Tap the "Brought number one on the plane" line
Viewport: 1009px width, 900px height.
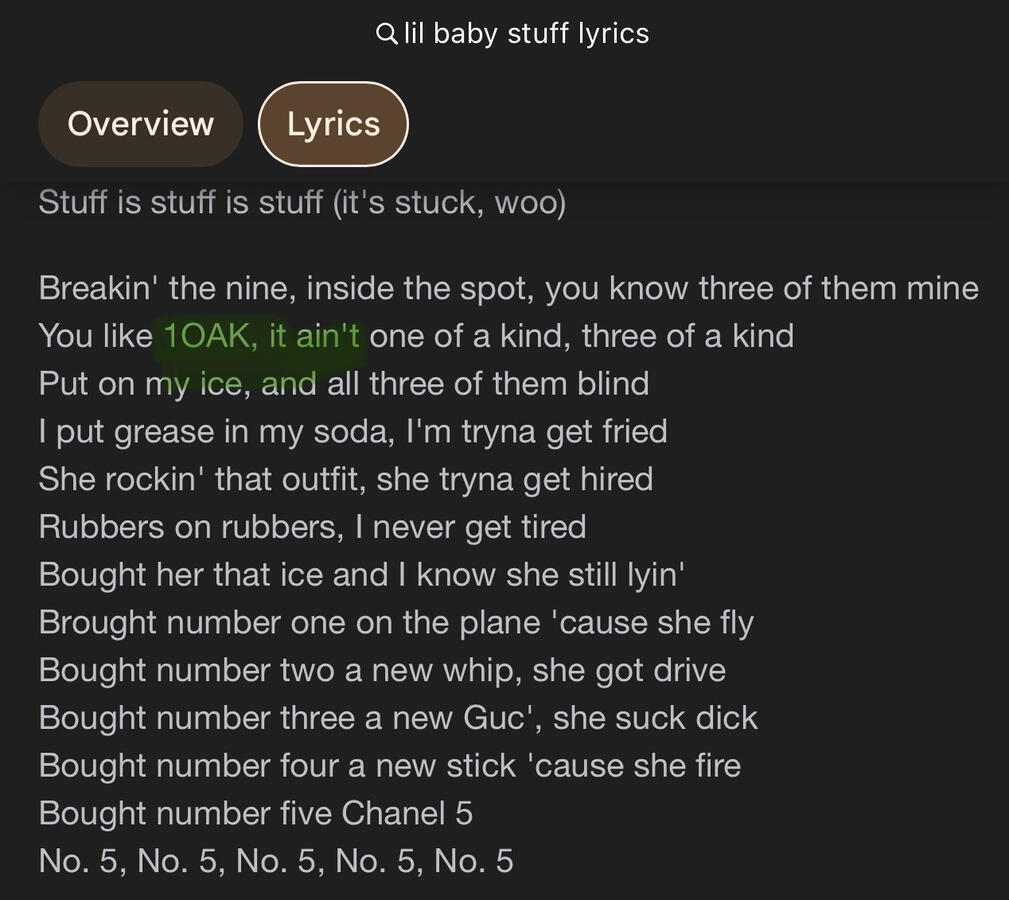pos(396,623)
